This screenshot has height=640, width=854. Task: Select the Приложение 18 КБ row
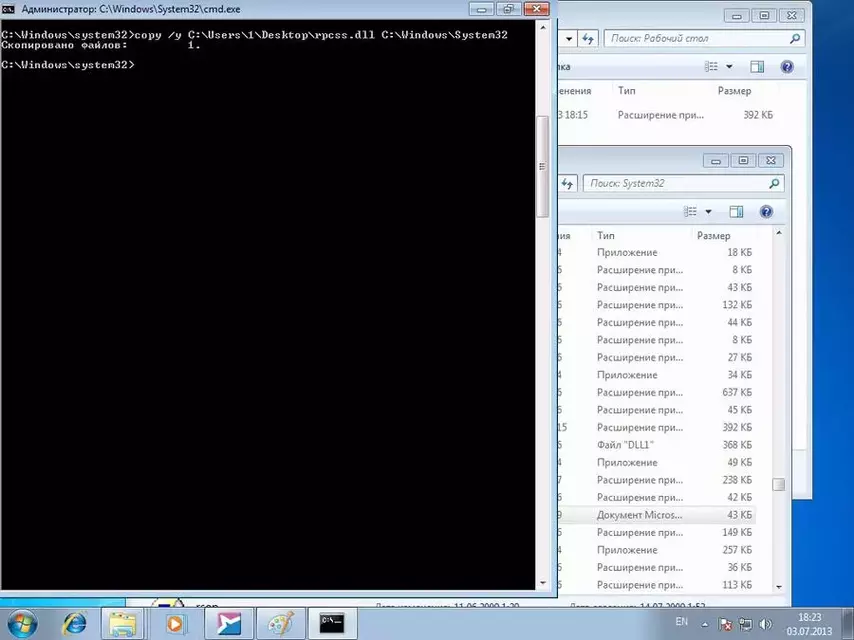(x=656, y=252)
